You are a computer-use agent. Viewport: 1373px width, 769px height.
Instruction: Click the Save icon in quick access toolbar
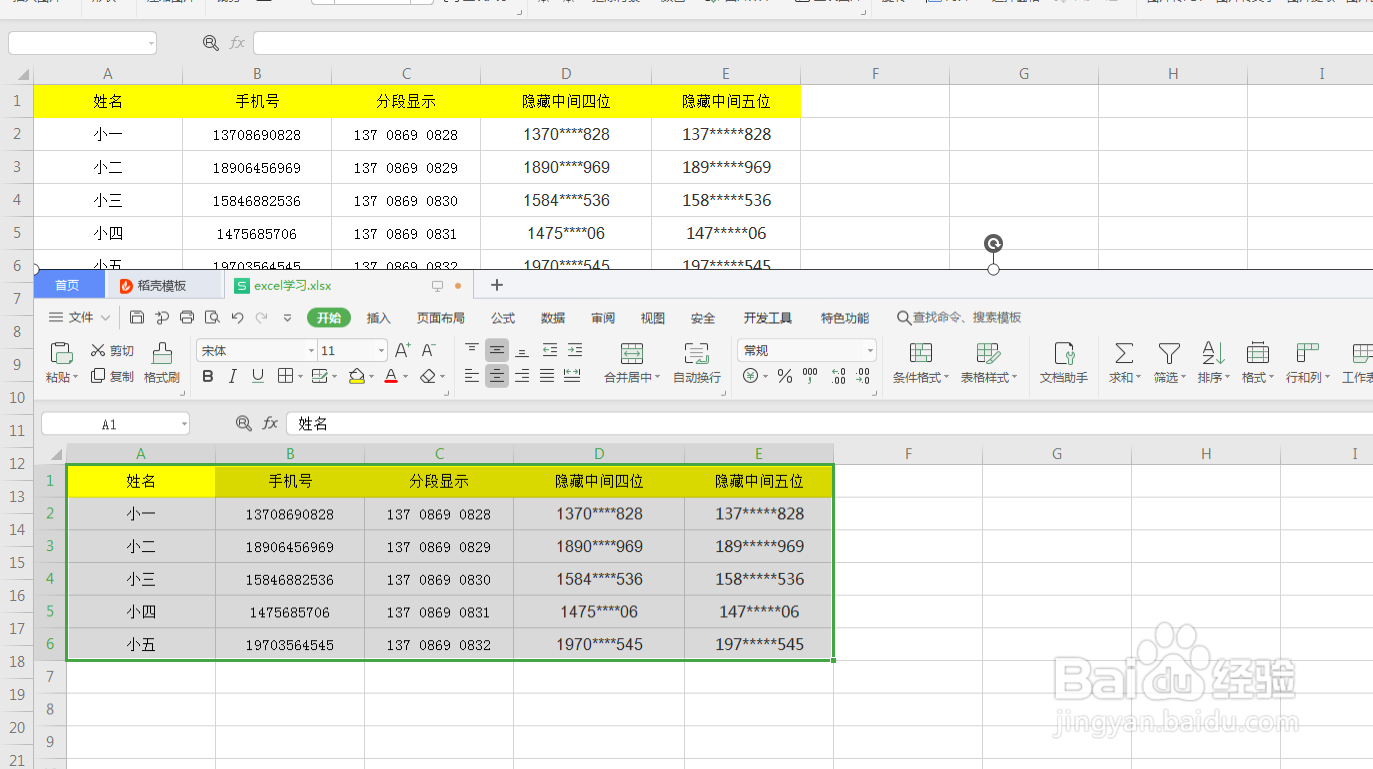137,318
